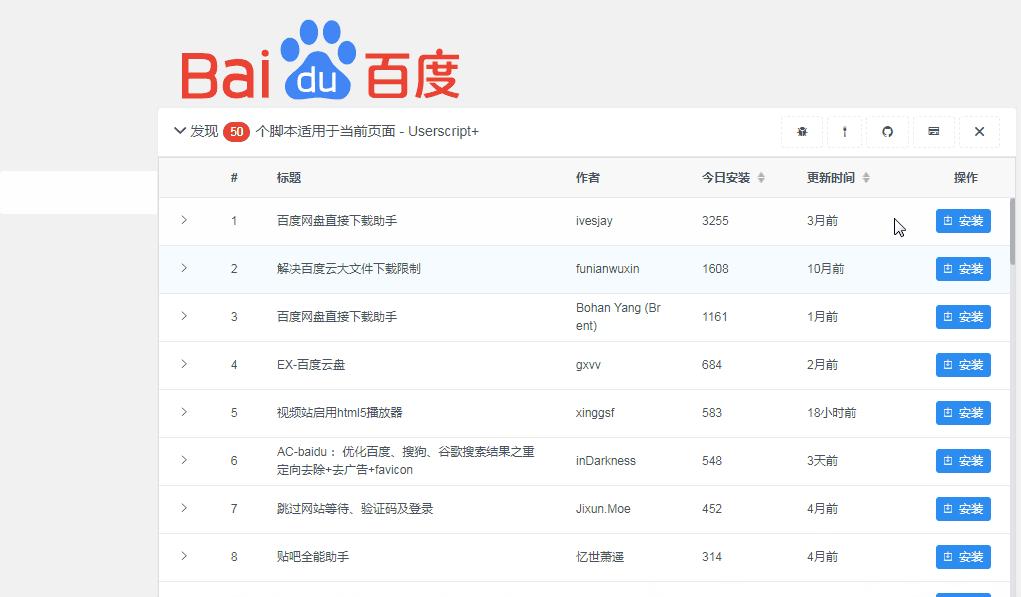
Task: Click author name 忆世萧遥
Action: pos(600,557)
